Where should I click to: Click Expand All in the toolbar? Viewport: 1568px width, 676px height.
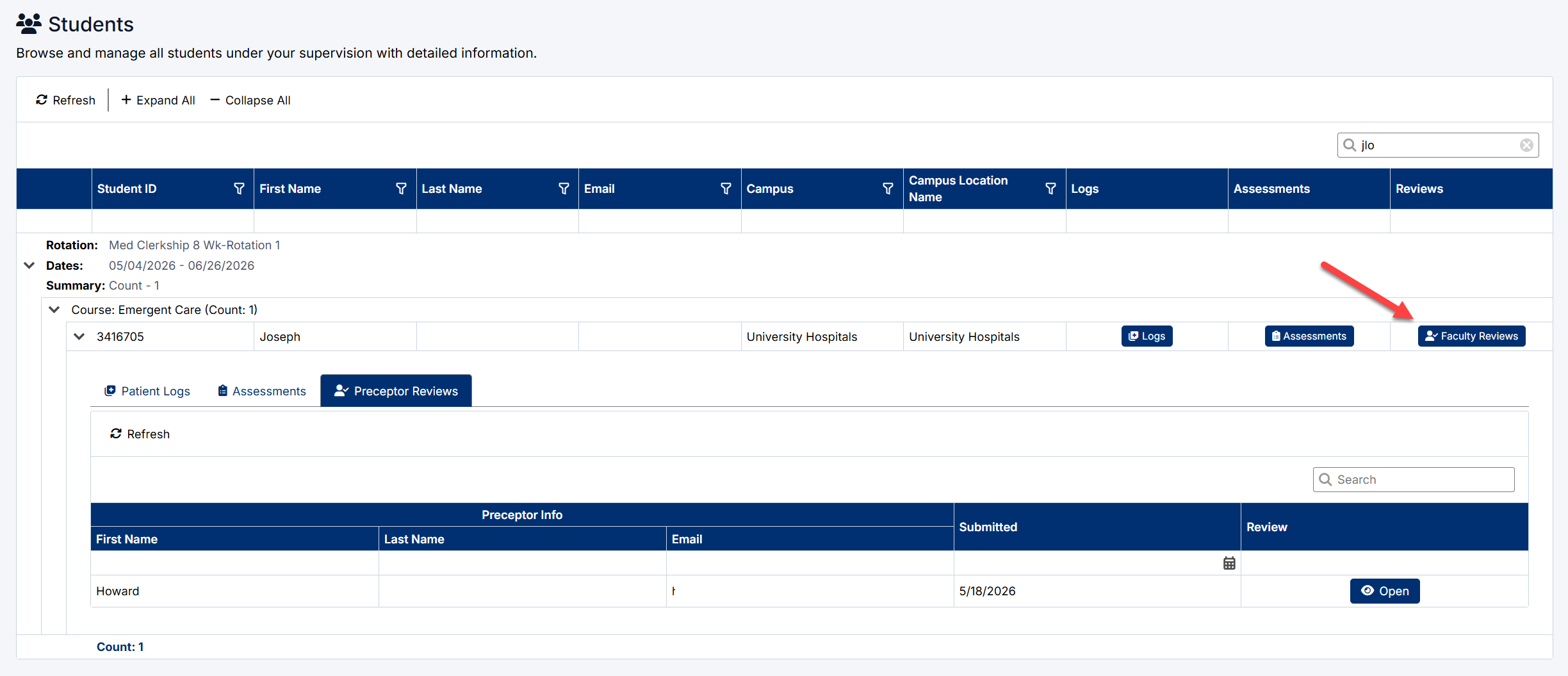click(x=158, y=100)
